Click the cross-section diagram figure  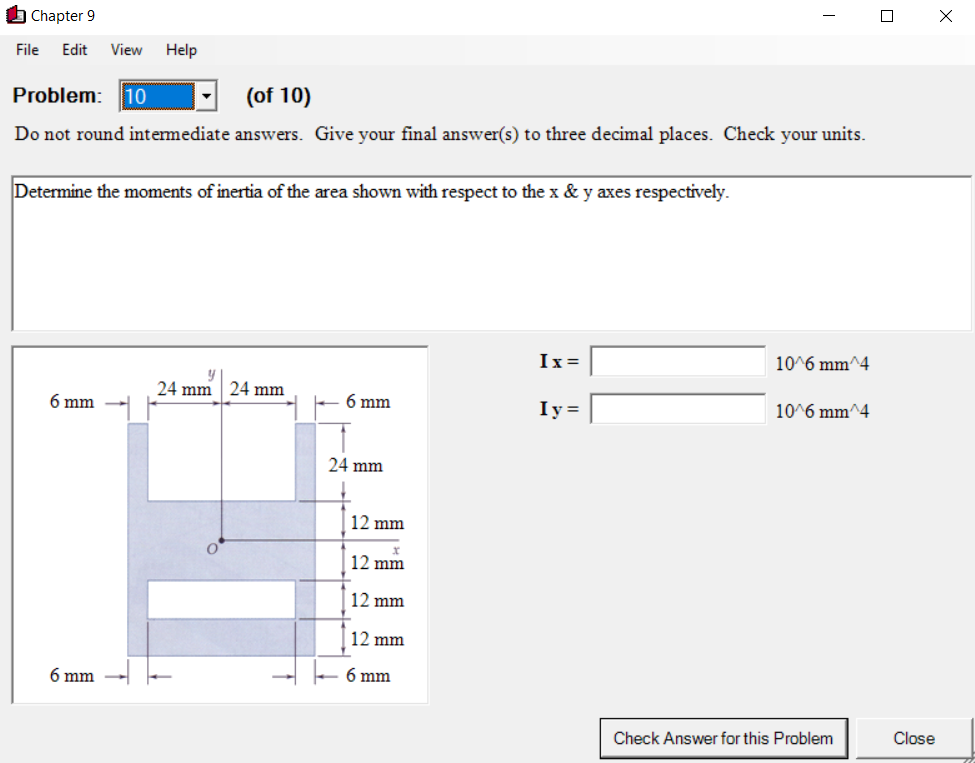pos(220,525)
